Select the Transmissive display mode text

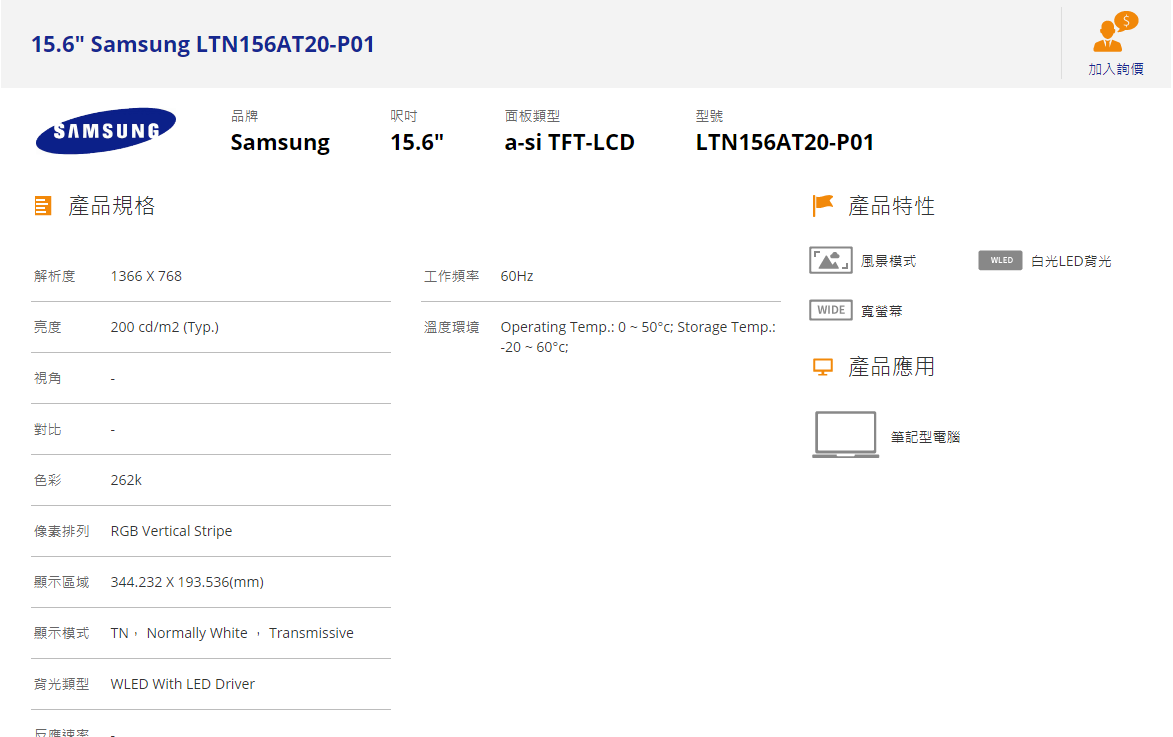point(311,633)
